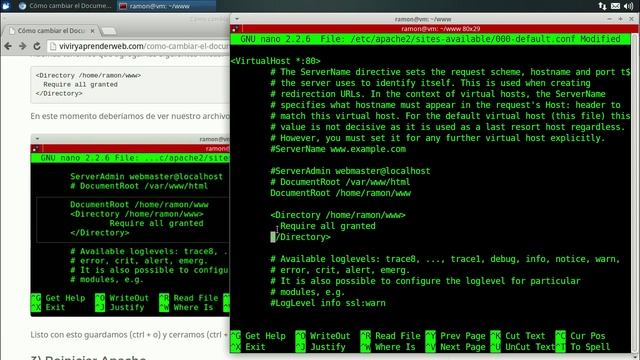Click '#LogLevel info ssl:warn' line
The width and height of the screenshot is (640, 360).
[x=328, y=303]
